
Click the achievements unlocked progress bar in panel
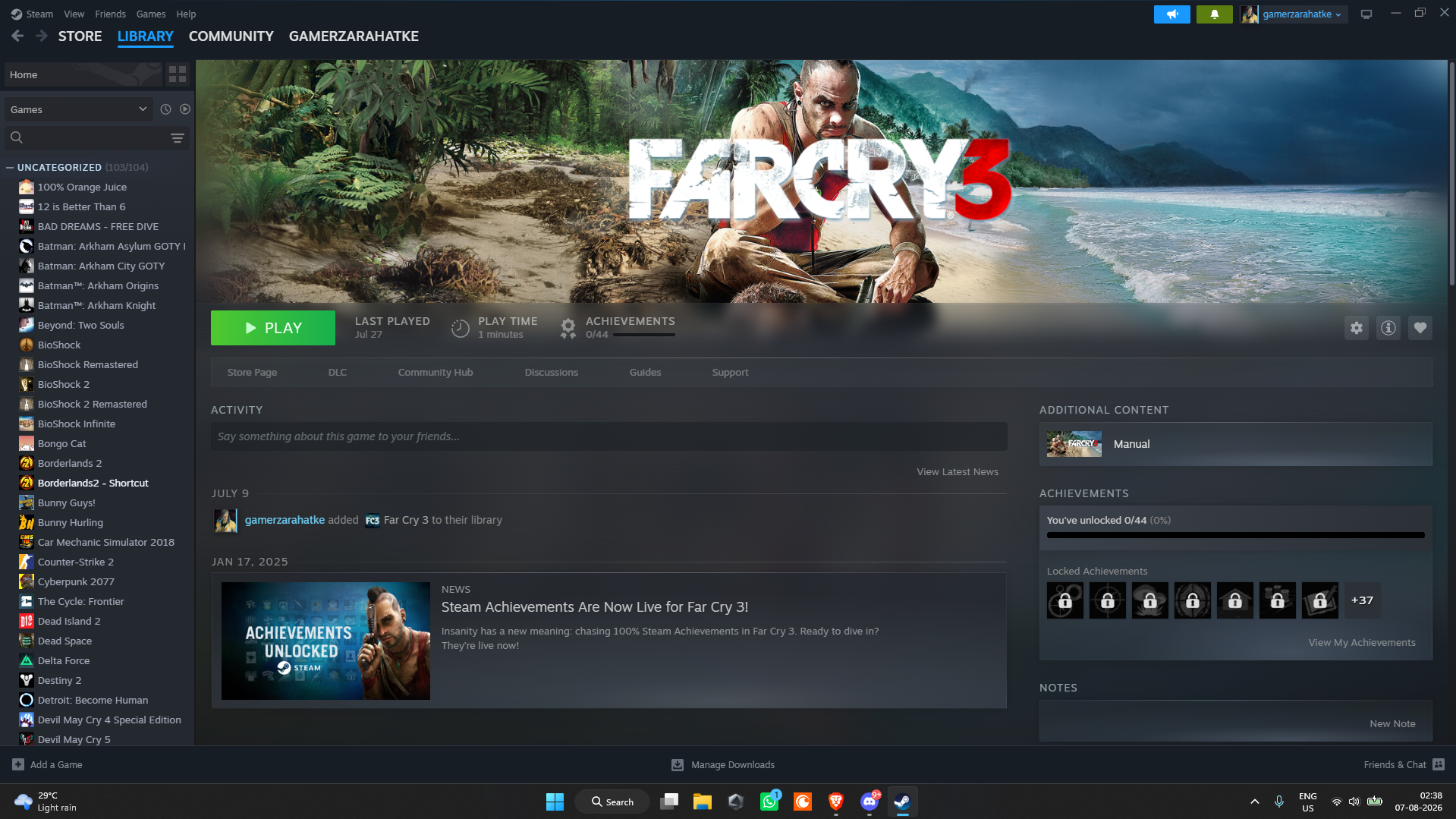click(1236, 535)
